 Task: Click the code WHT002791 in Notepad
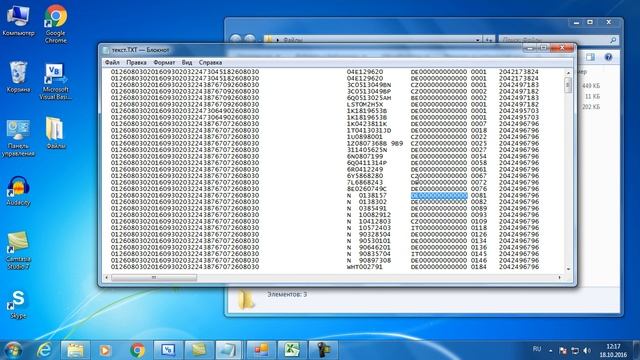[364, 267]
